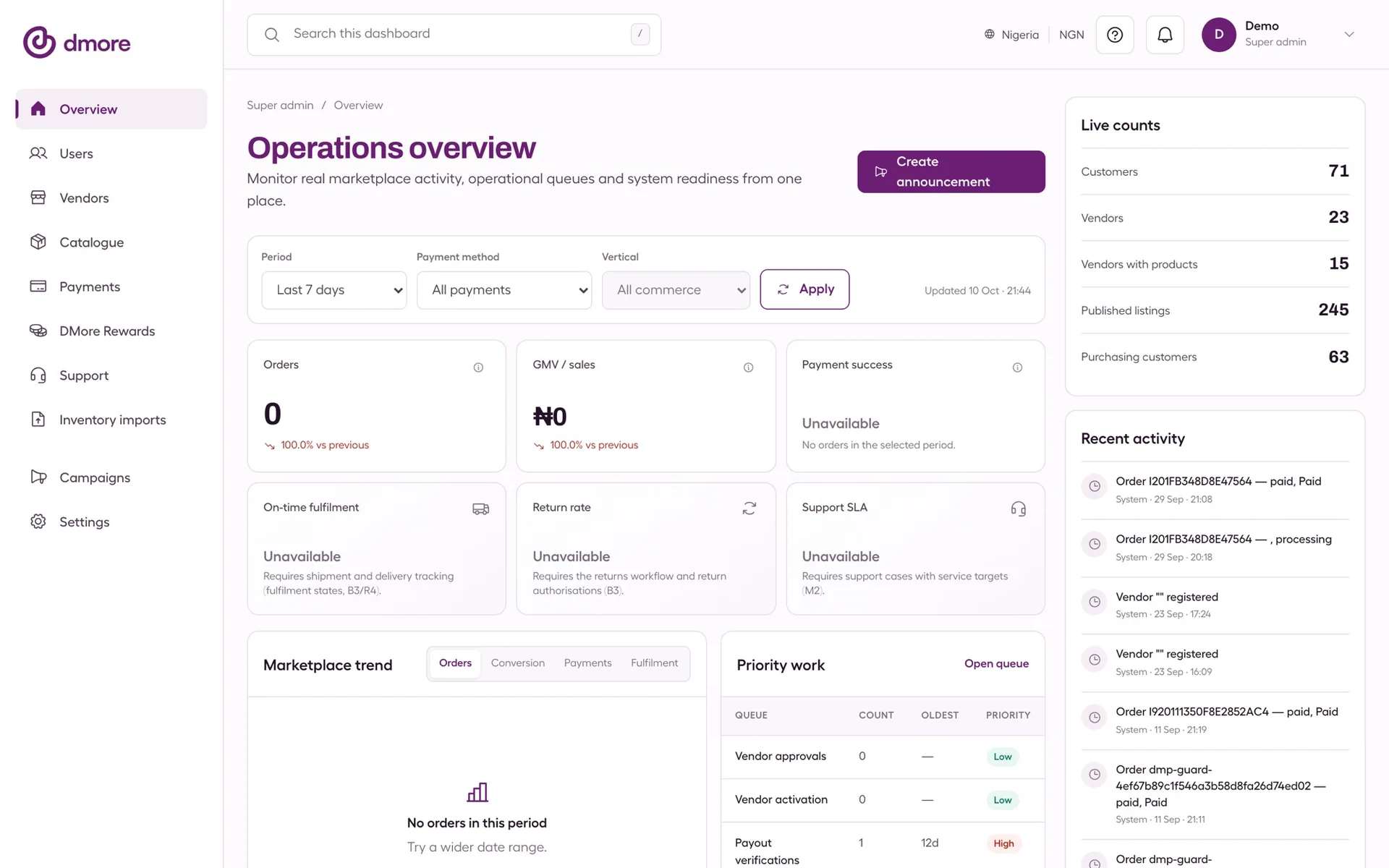This screenshot has width=1389, height=868.
Task: Click the Payout verifications queue row
Action: (883, 846)
